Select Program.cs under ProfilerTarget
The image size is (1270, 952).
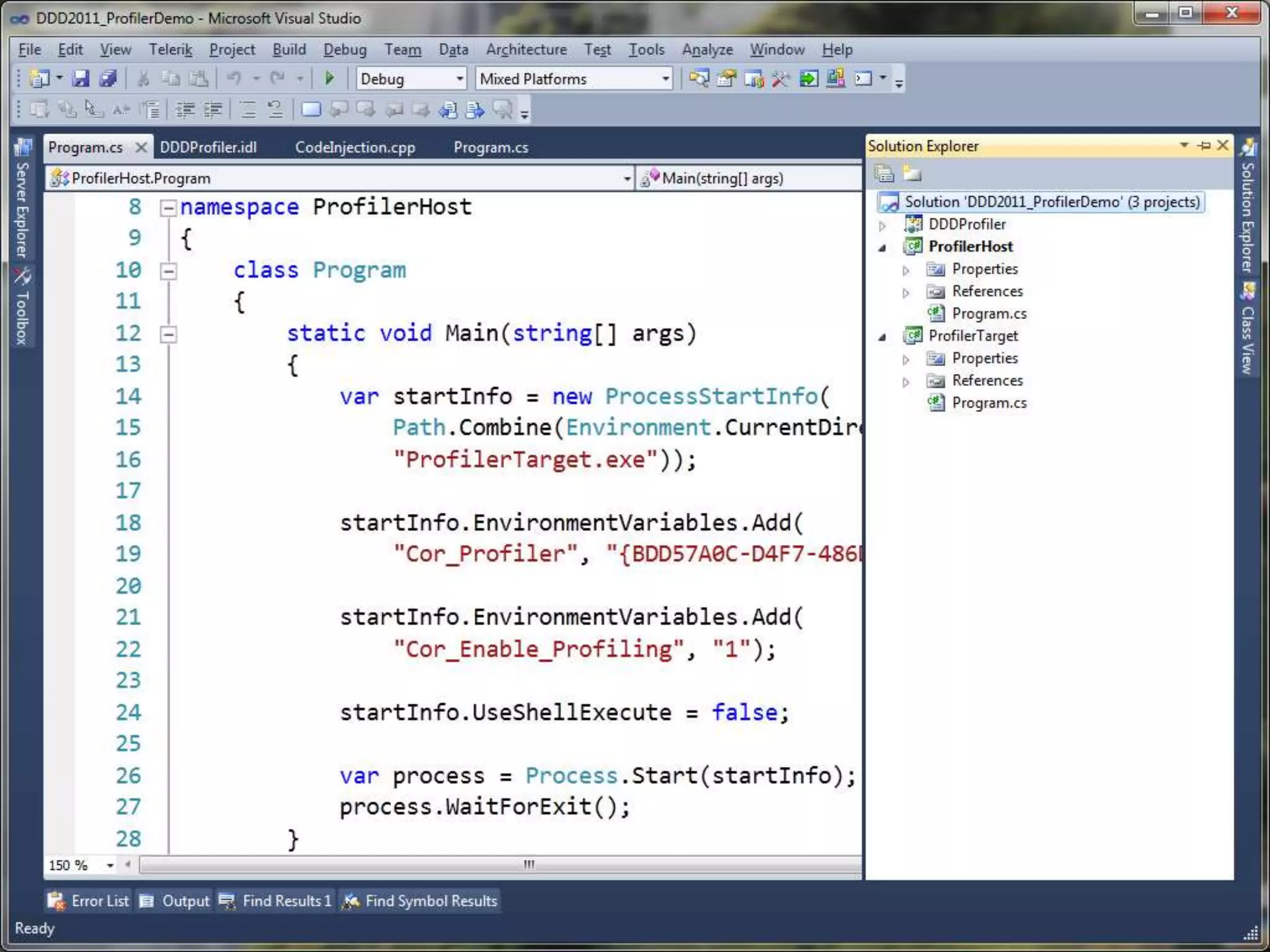tap(989, 403)
